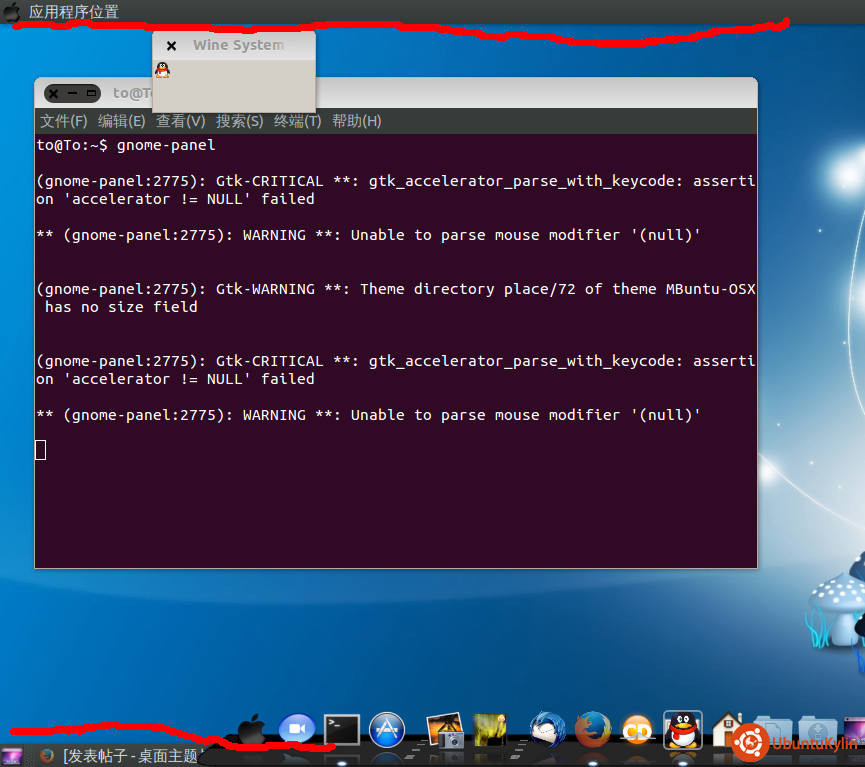This screenshot has height=767, width=865.
Task: Open the 帮助(H) terminal menu
Action: [x=356, y=121]
